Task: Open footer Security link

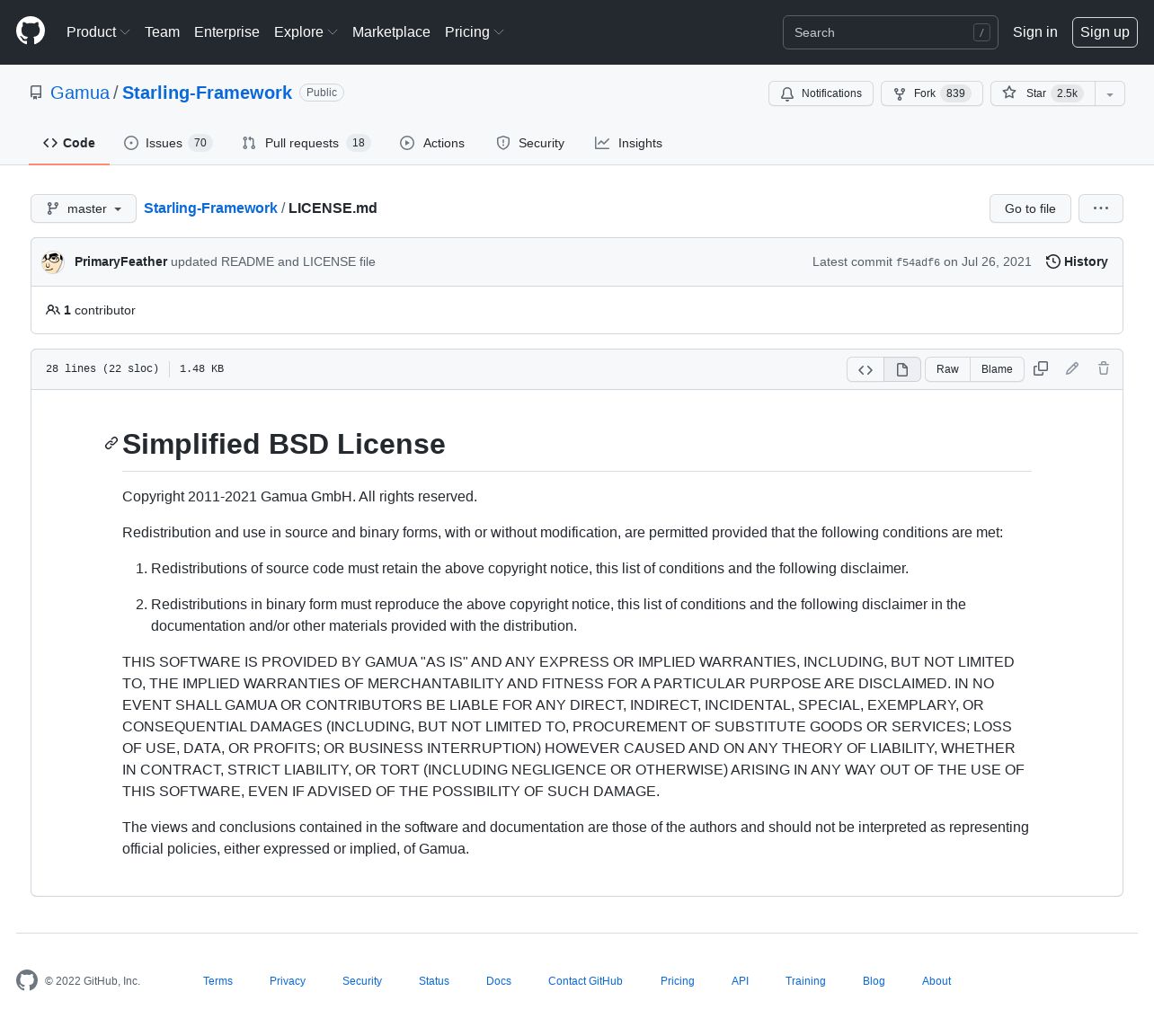Action: pyautogui.click(x=362, y=981)
